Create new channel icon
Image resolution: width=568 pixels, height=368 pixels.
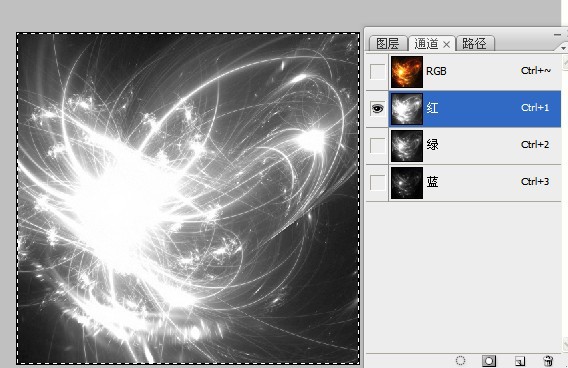tap(520, 361)
